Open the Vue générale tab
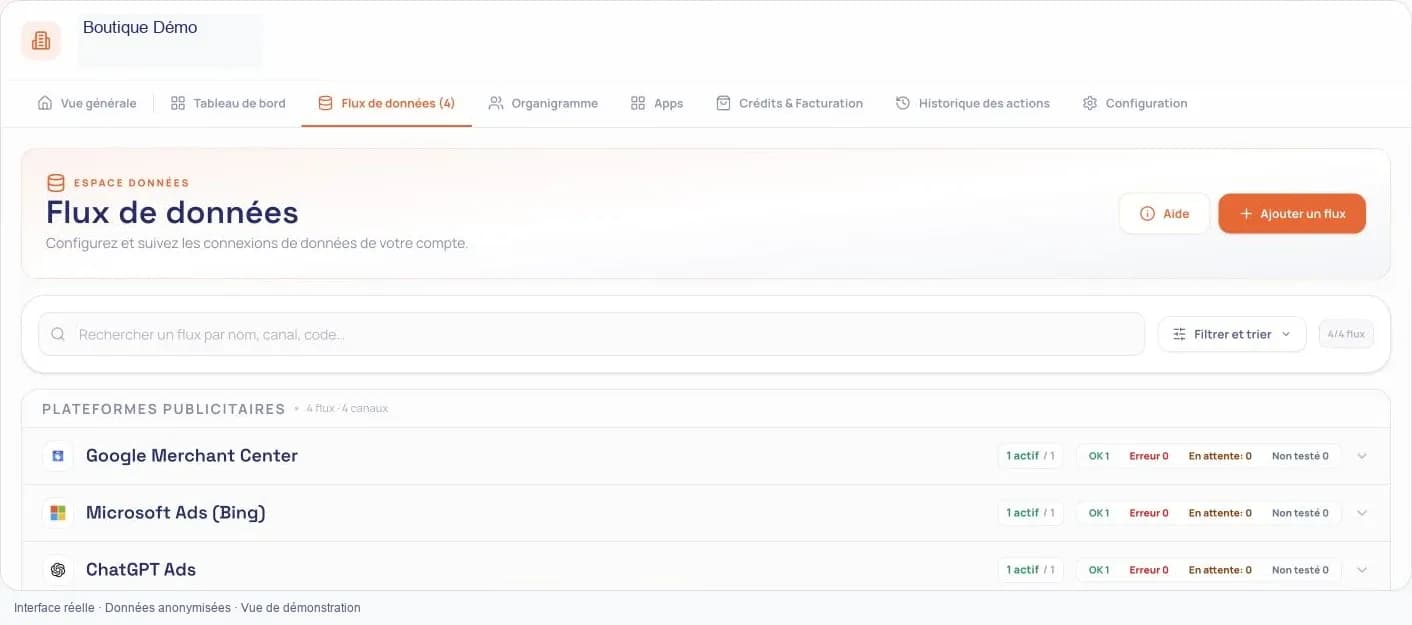Image resolution: width=1412 pixels, height=625 pixels. pos(87,103)
